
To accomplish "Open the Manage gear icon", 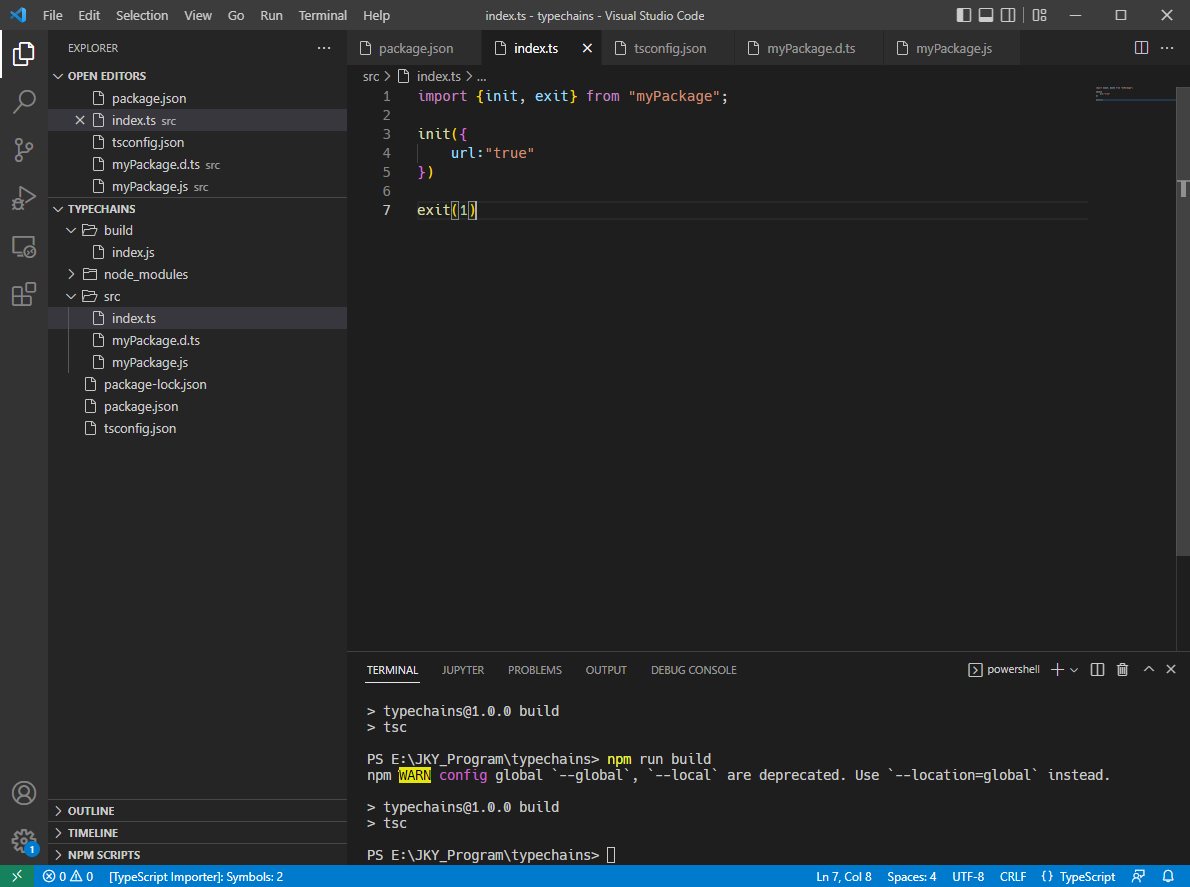I will click(24, 841).
